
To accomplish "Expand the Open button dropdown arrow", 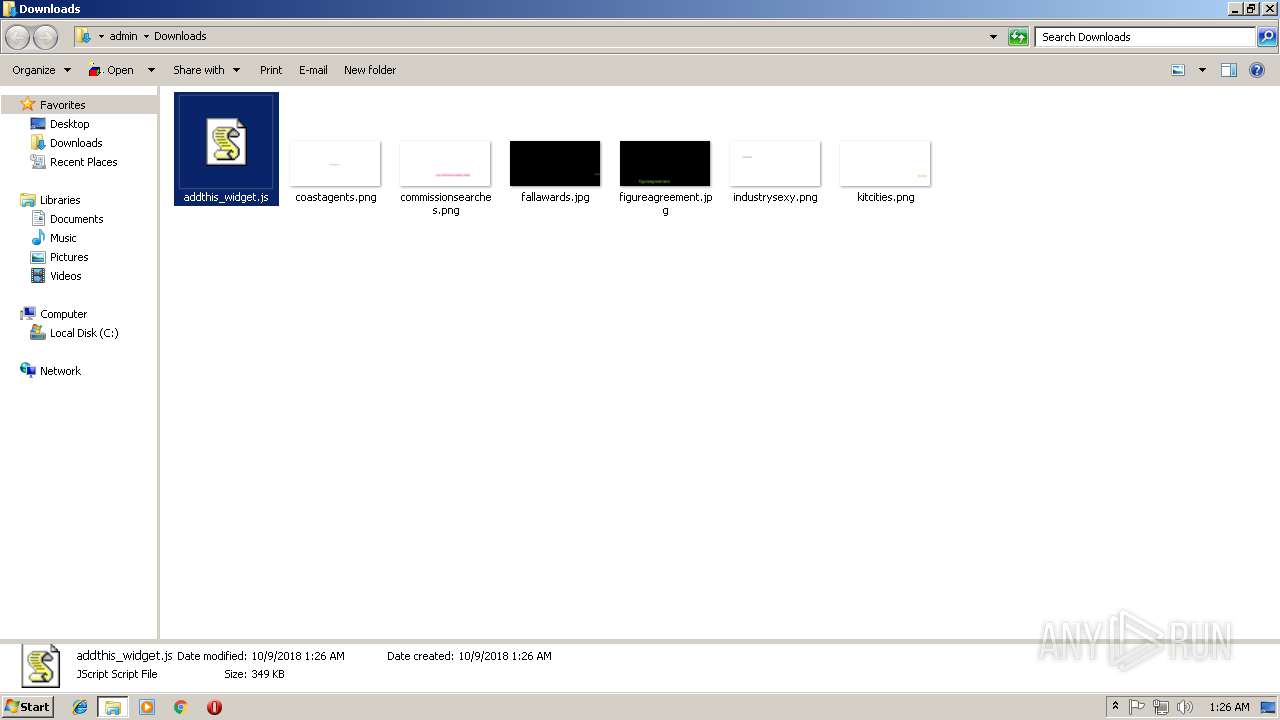I will pos(151,70).
